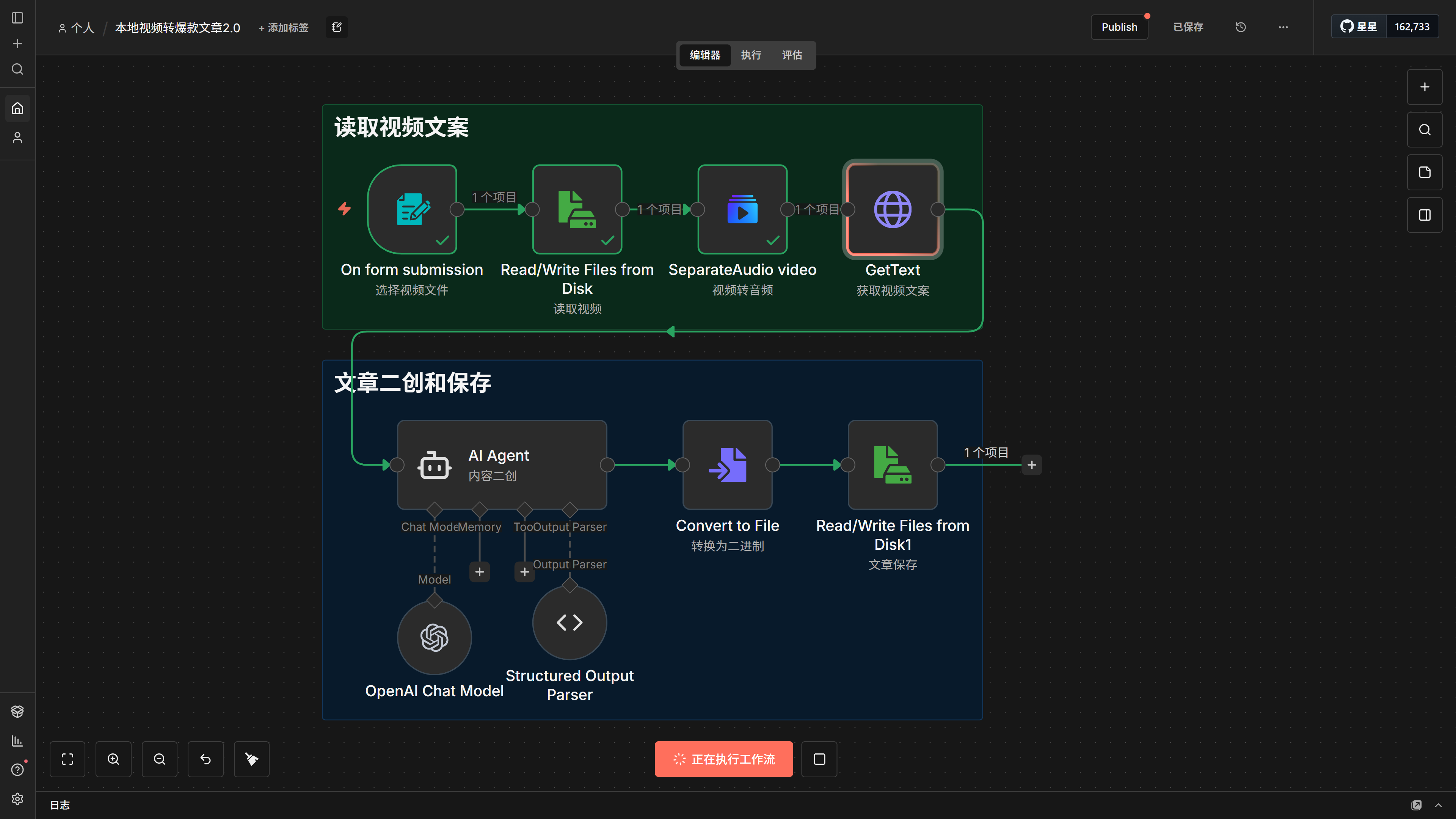1456x819 pixels.
Task: Open the help icon in the sidebar
Action: 17,769
